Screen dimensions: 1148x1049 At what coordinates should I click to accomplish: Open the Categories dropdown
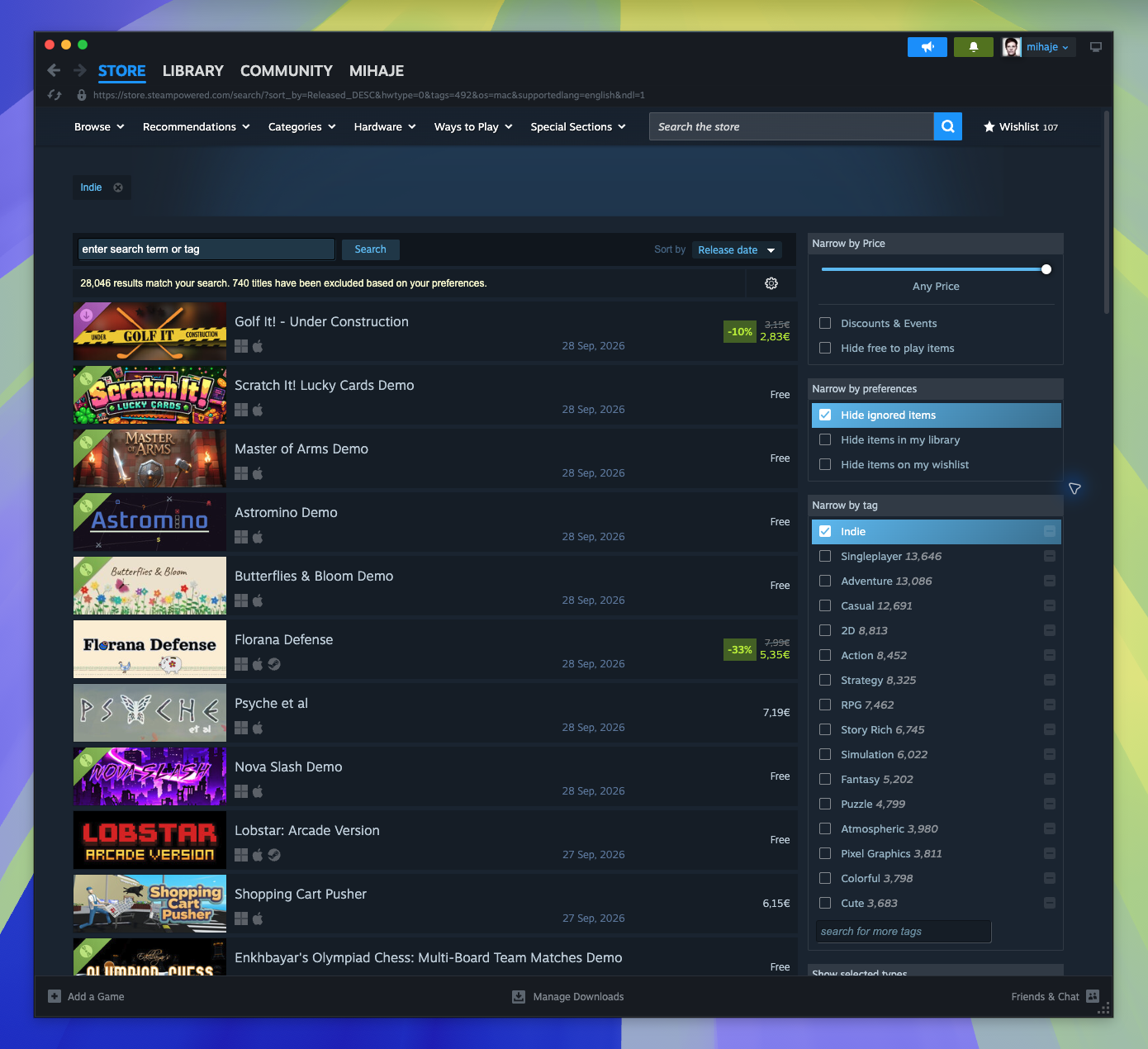click(302, 126)
